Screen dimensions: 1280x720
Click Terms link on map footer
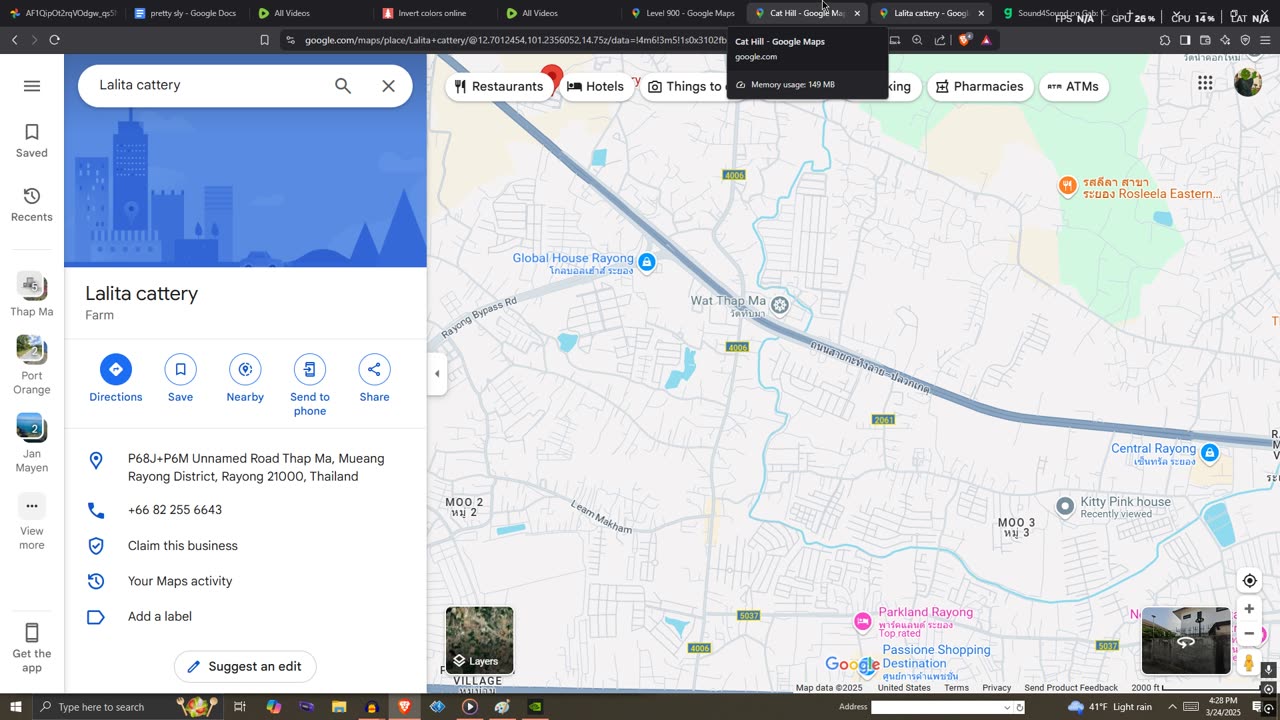956,688
